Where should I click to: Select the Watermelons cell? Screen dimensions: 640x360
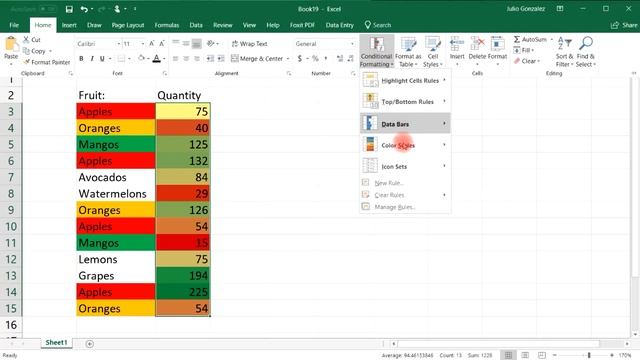(x=116, y=193)
